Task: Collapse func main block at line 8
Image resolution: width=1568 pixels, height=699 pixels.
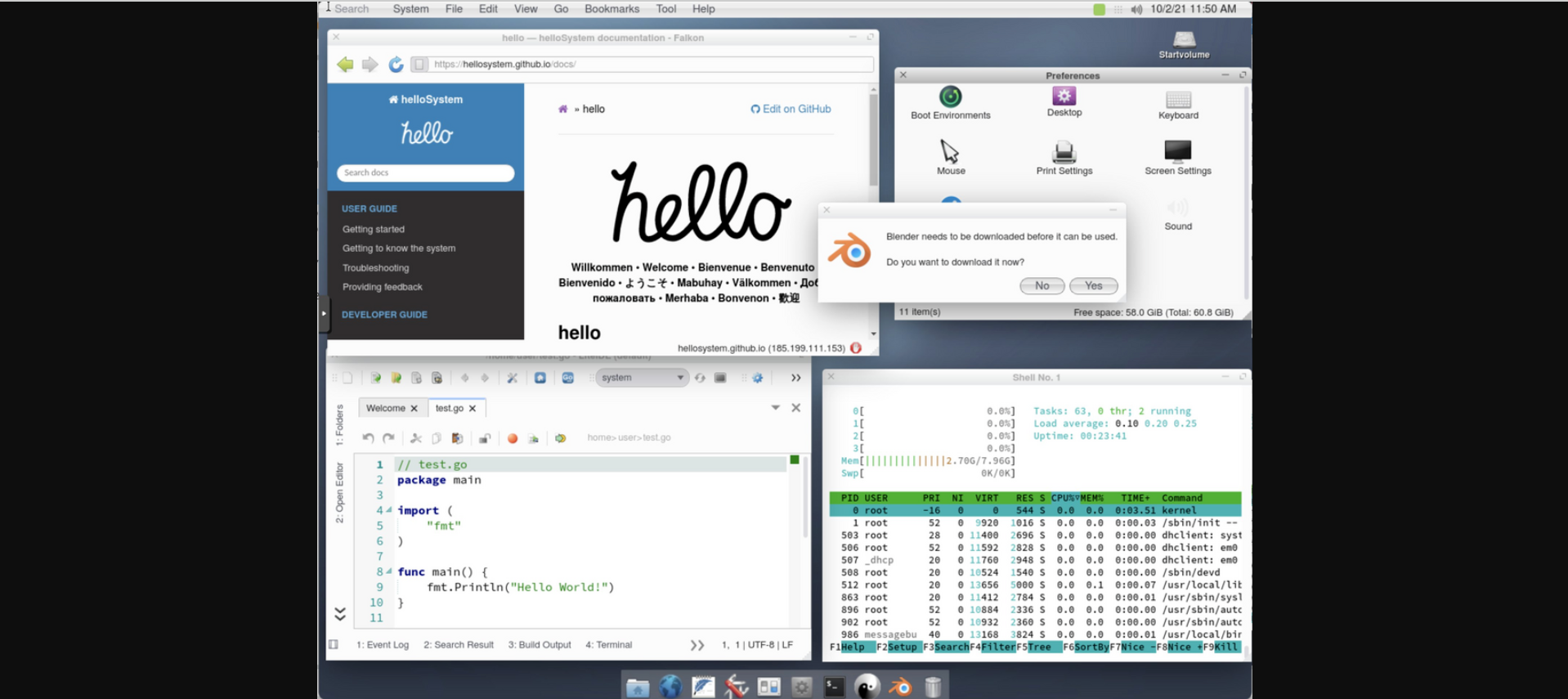Action: pos(389,571)
